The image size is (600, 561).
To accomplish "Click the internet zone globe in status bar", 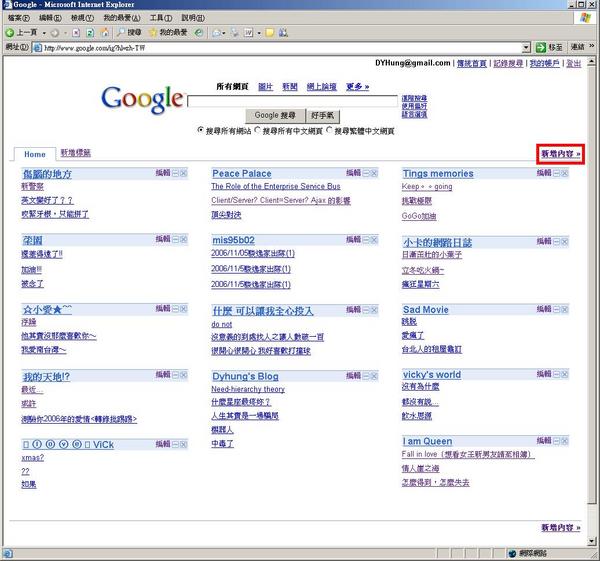I will 513,553.
